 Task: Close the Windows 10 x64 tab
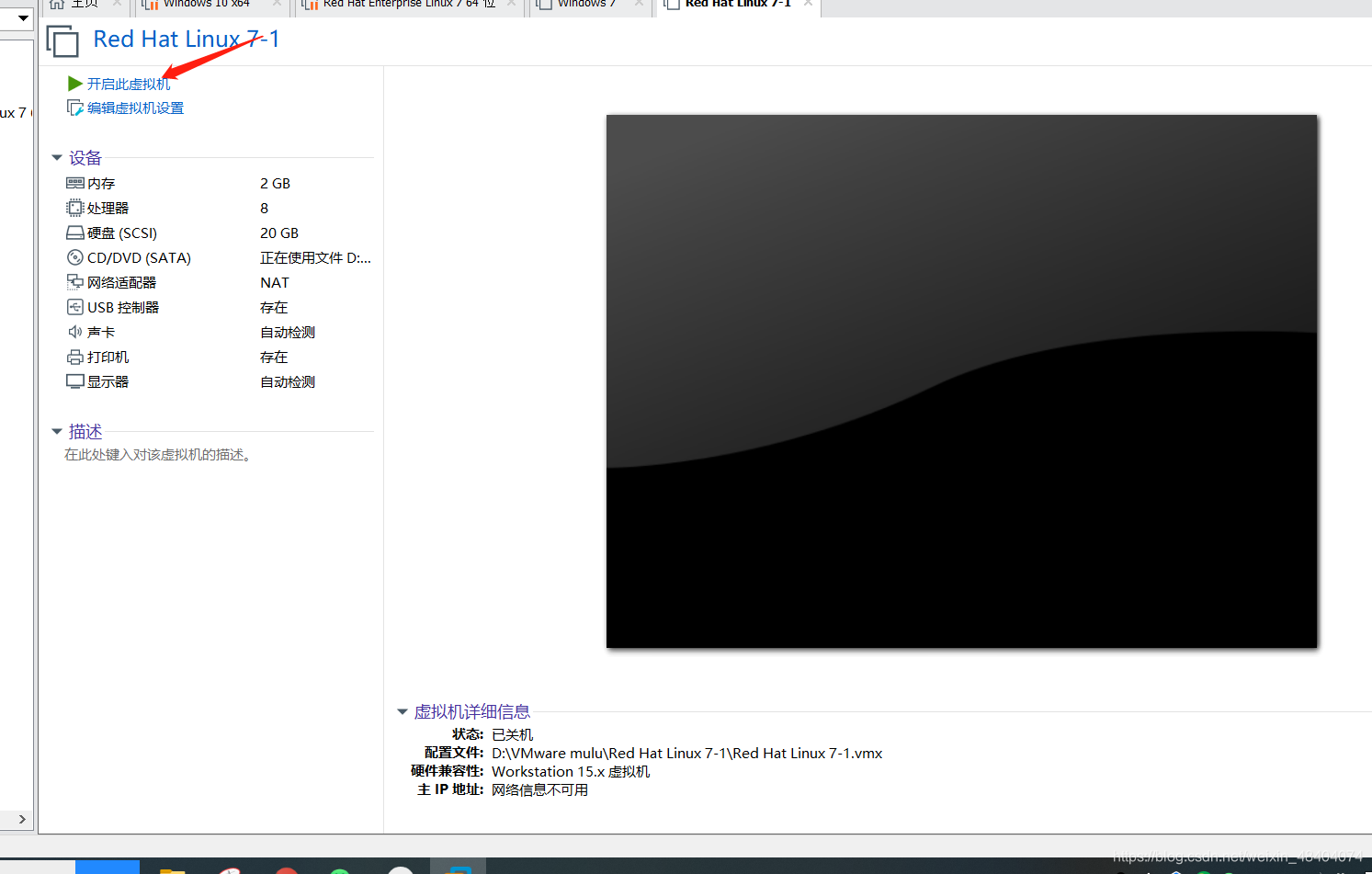pyautogui.click(x=277, y=4)
